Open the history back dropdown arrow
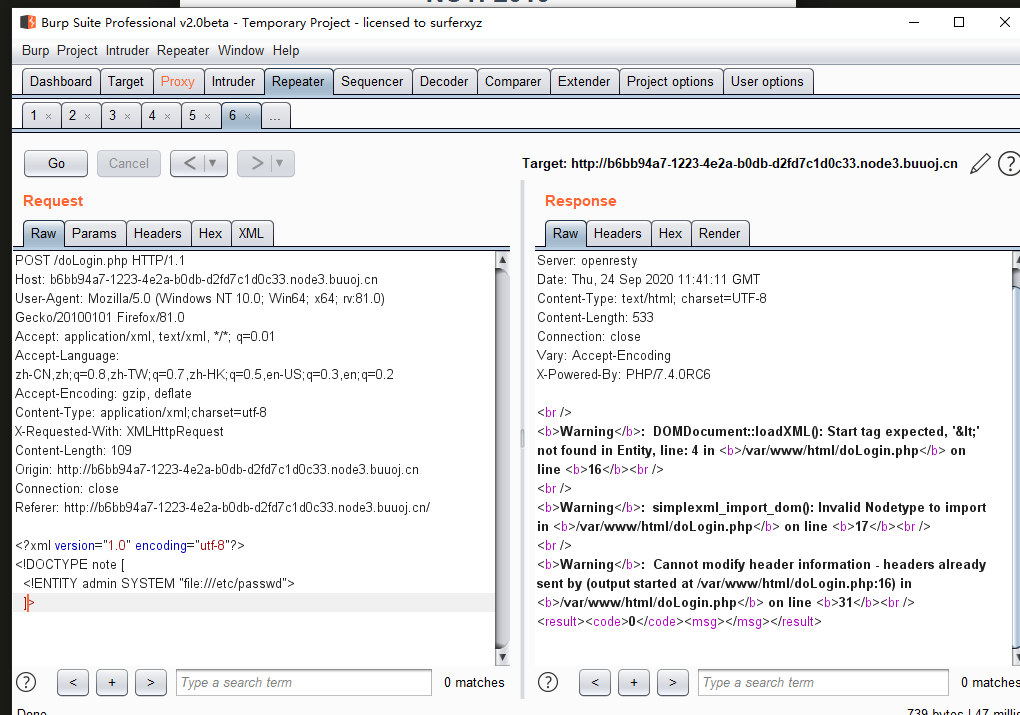Screen dimensions: 1020x715 tap(213, 163)
